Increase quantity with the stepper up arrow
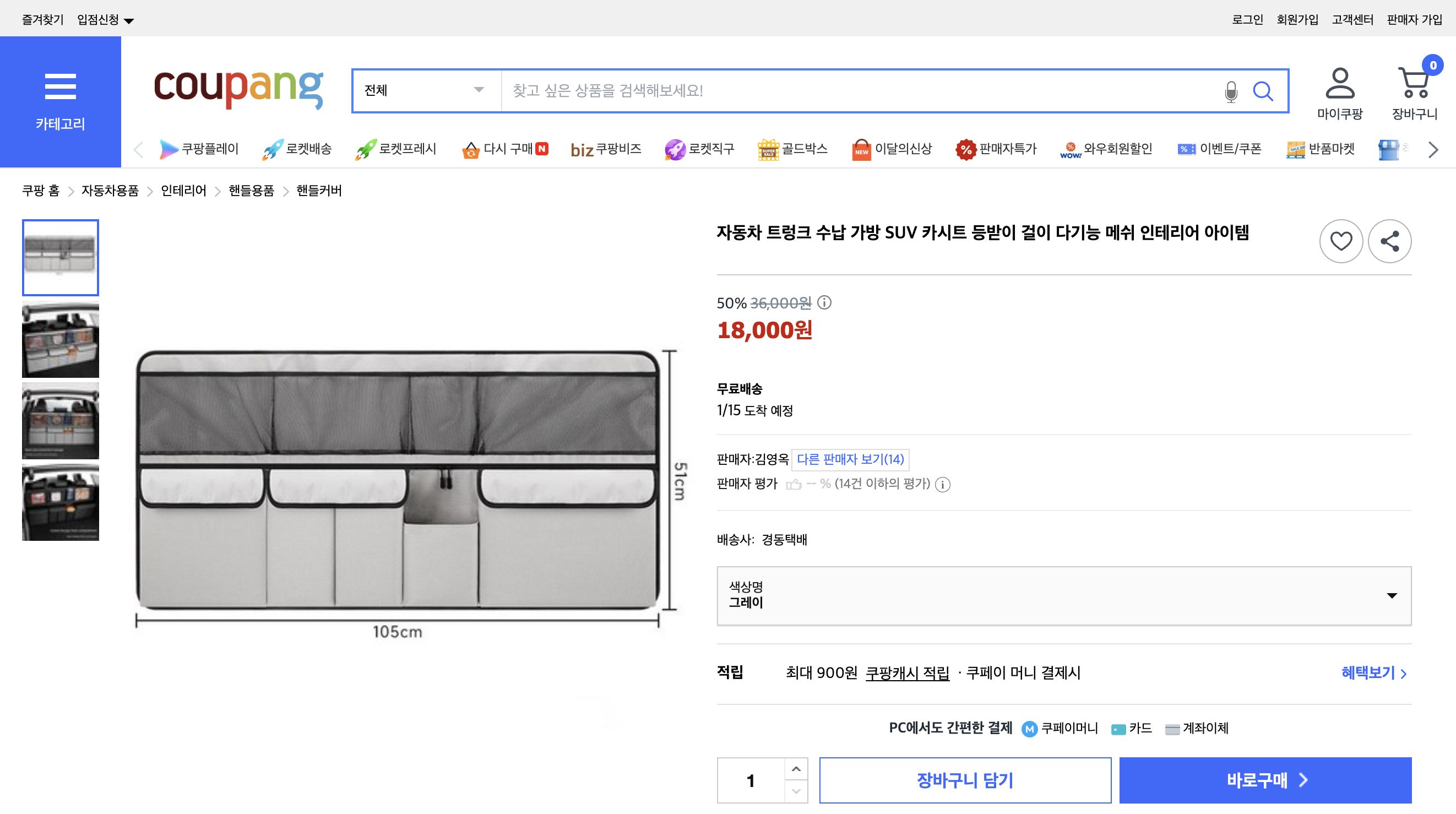The height and width of the screenshot is (814, 1456). pos(797,768)
